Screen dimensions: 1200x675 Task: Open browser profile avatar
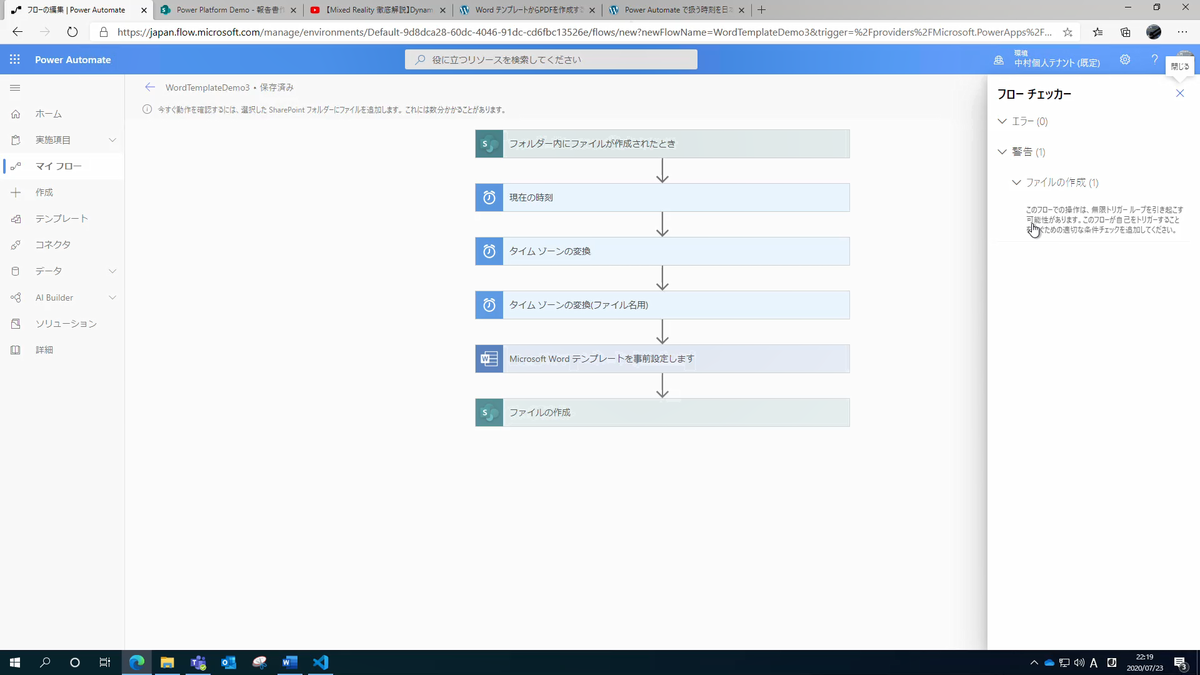1154,32
